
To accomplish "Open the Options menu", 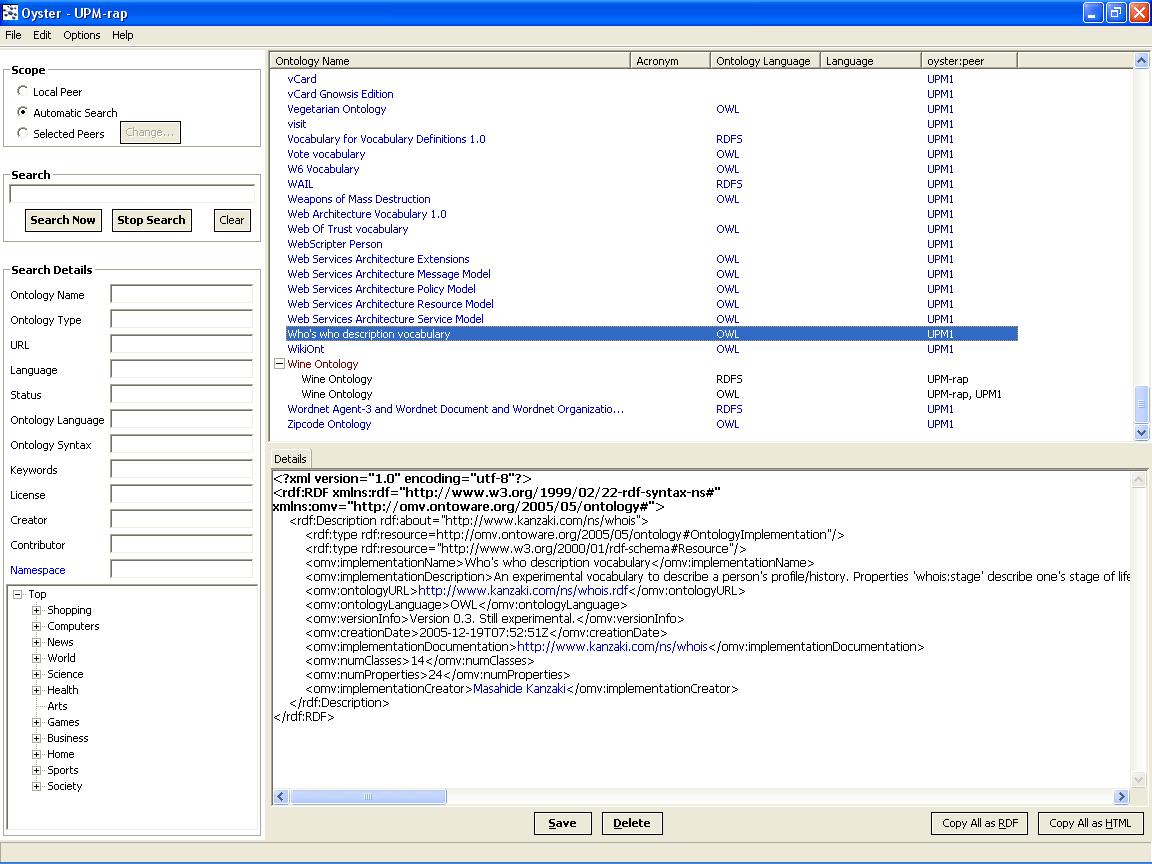I will click(81, 35).
